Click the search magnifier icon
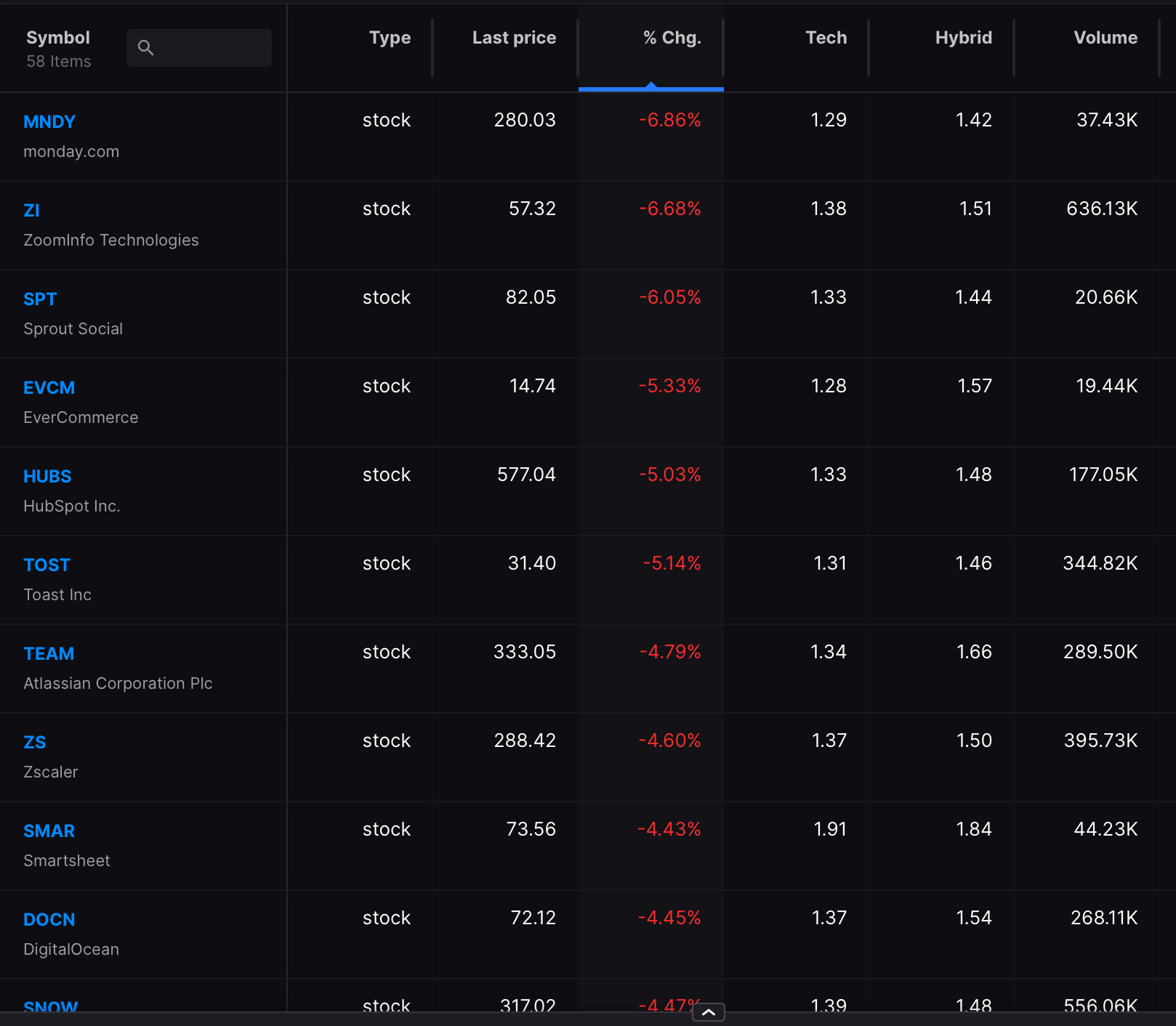 (x=145, y=48)
